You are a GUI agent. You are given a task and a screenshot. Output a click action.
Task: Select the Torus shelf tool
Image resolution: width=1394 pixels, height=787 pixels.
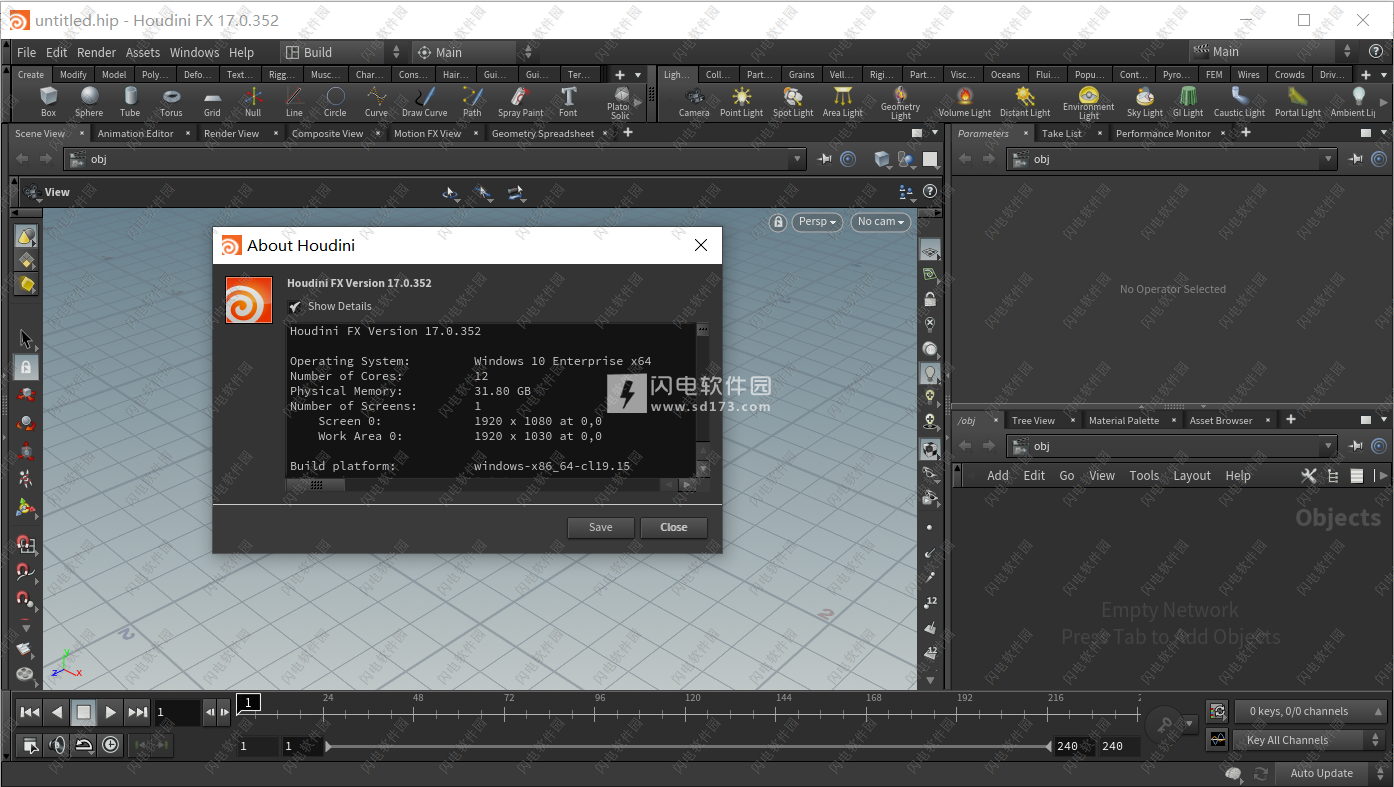click(x=171, y=101)
